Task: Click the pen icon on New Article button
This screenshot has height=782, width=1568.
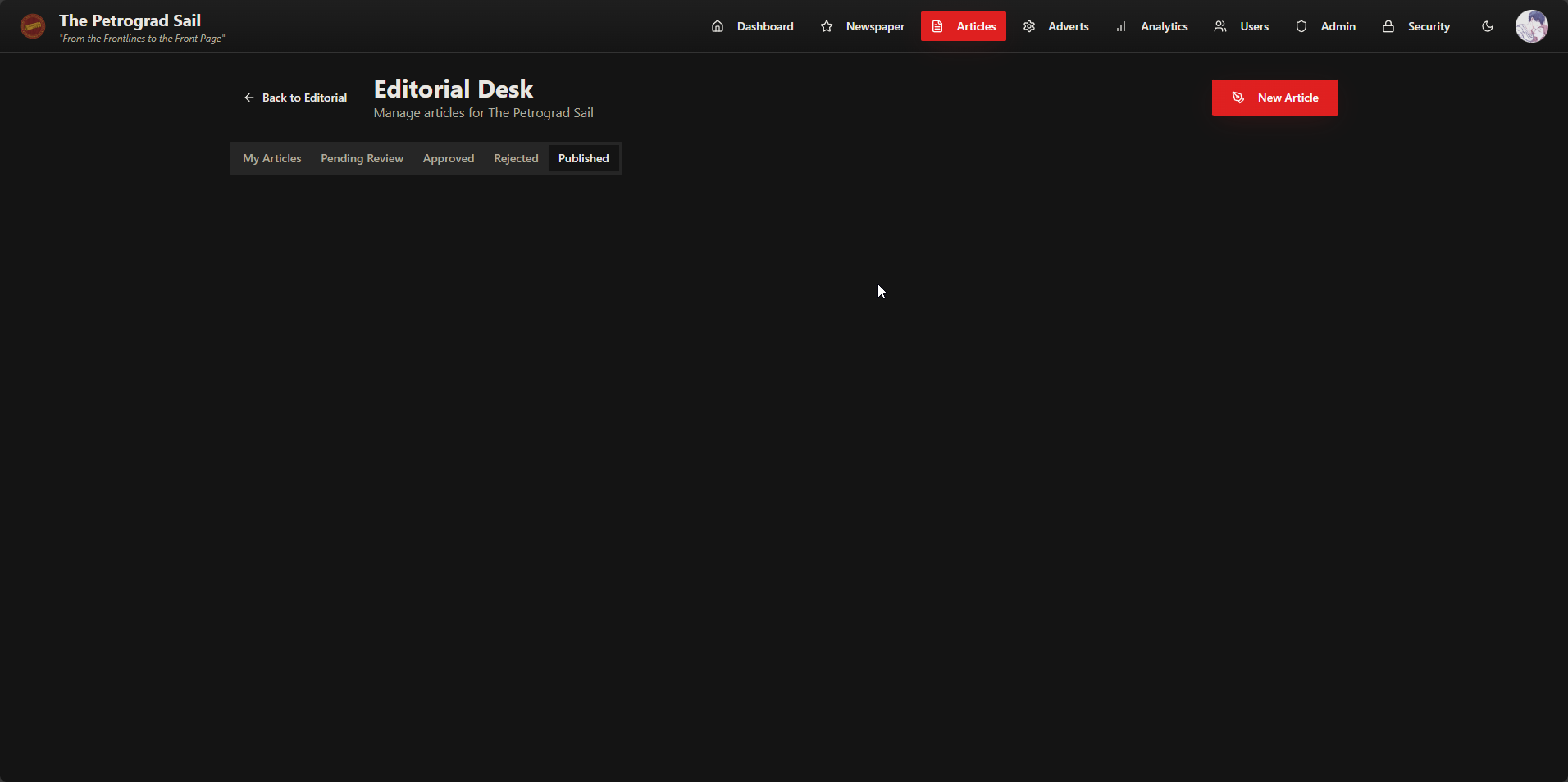Action: click(x=1238, y=98)
